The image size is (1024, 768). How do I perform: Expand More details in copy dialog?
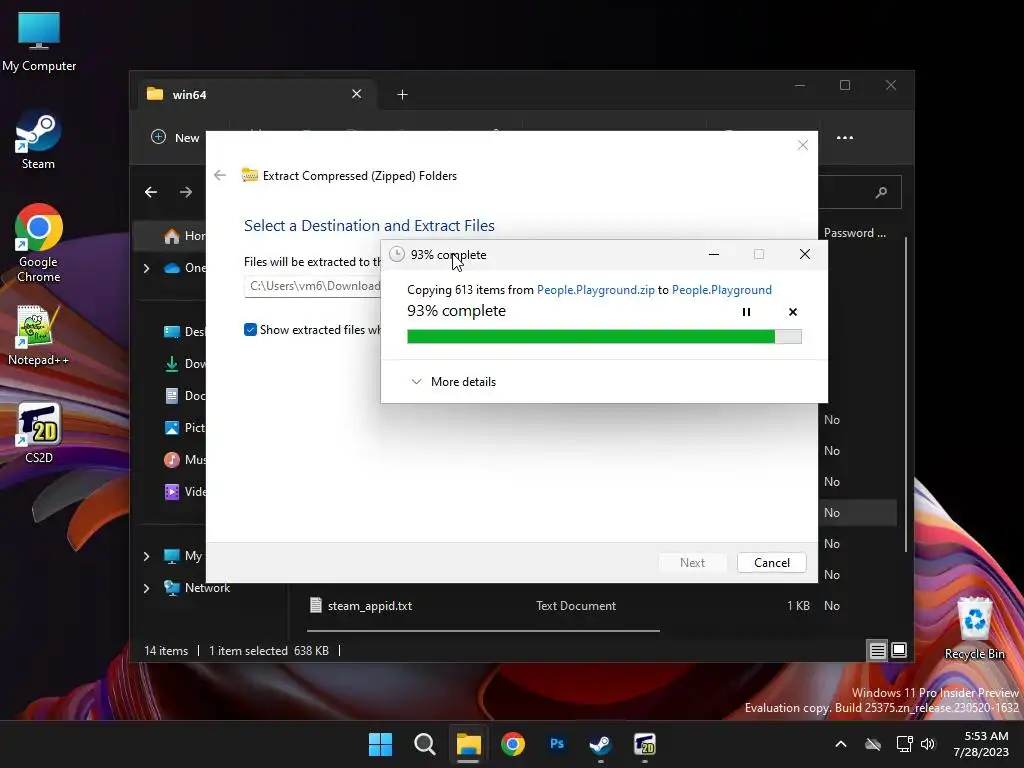(453, 381)
